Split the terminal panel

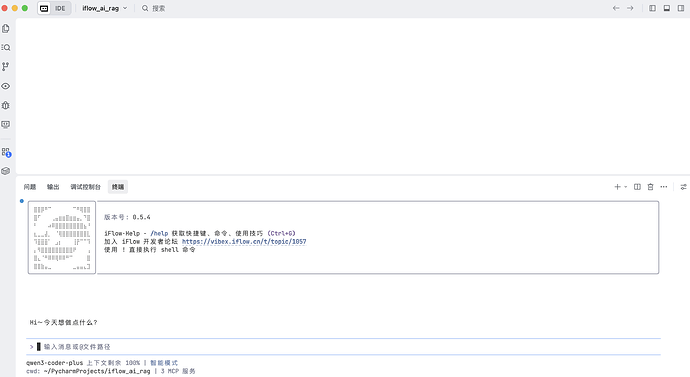click(x=637, y=187)
